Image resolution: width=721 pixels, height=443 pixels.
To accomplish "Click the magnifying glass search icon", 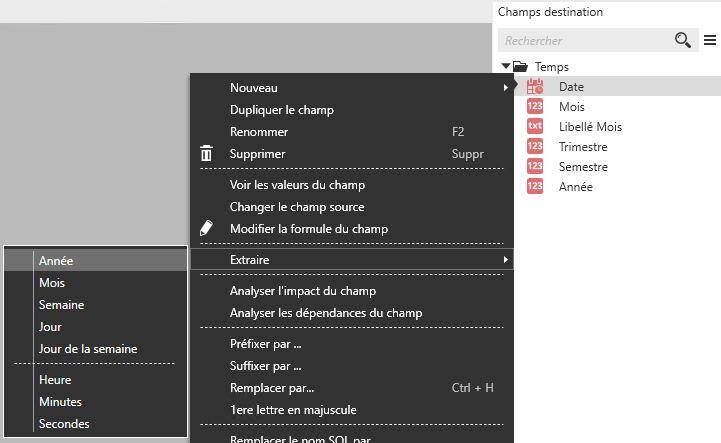I will 683,40.
